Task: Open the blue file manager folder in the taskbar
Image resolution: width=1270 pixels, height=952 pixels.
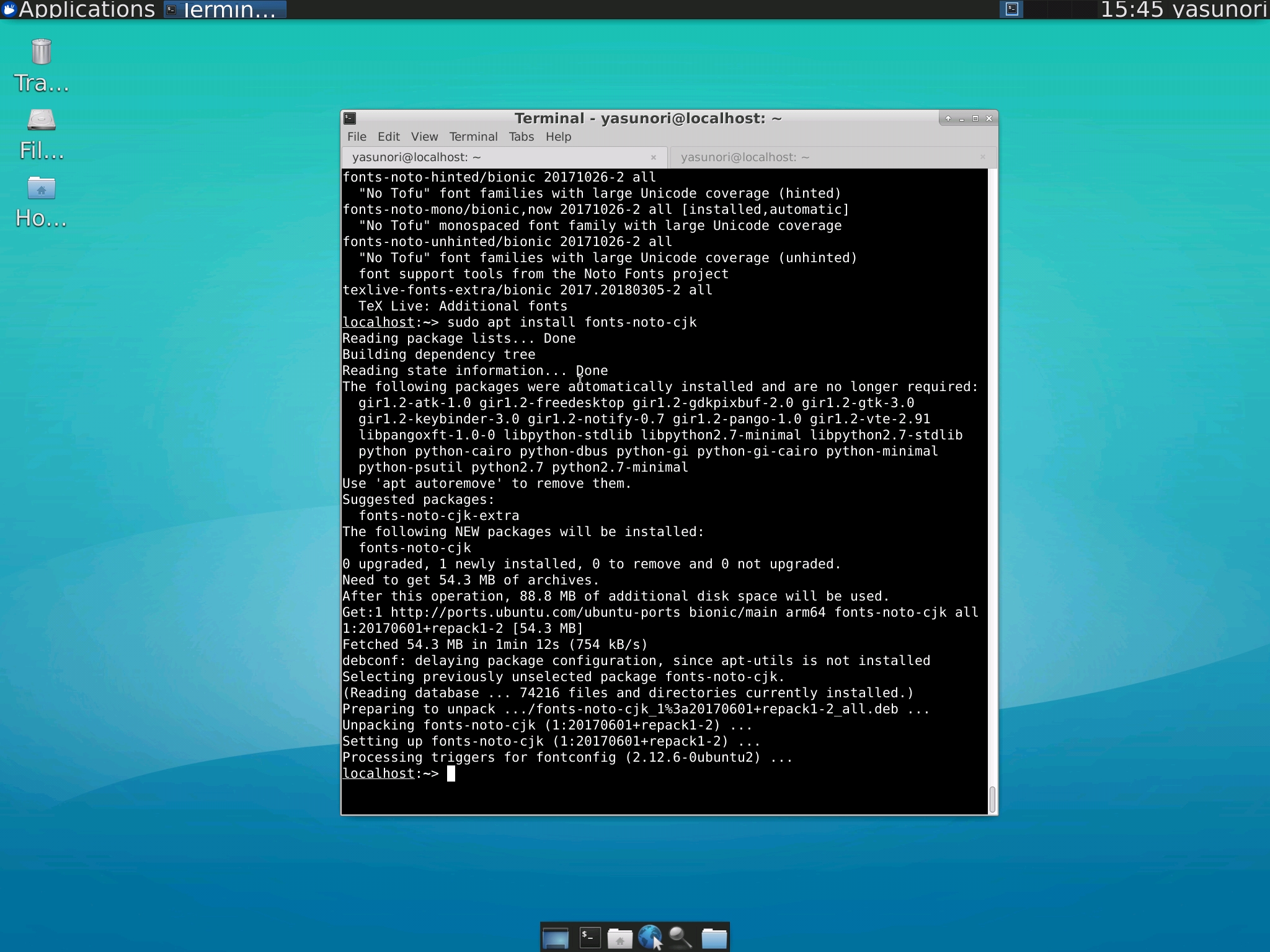Action: (x=714, y=938)
